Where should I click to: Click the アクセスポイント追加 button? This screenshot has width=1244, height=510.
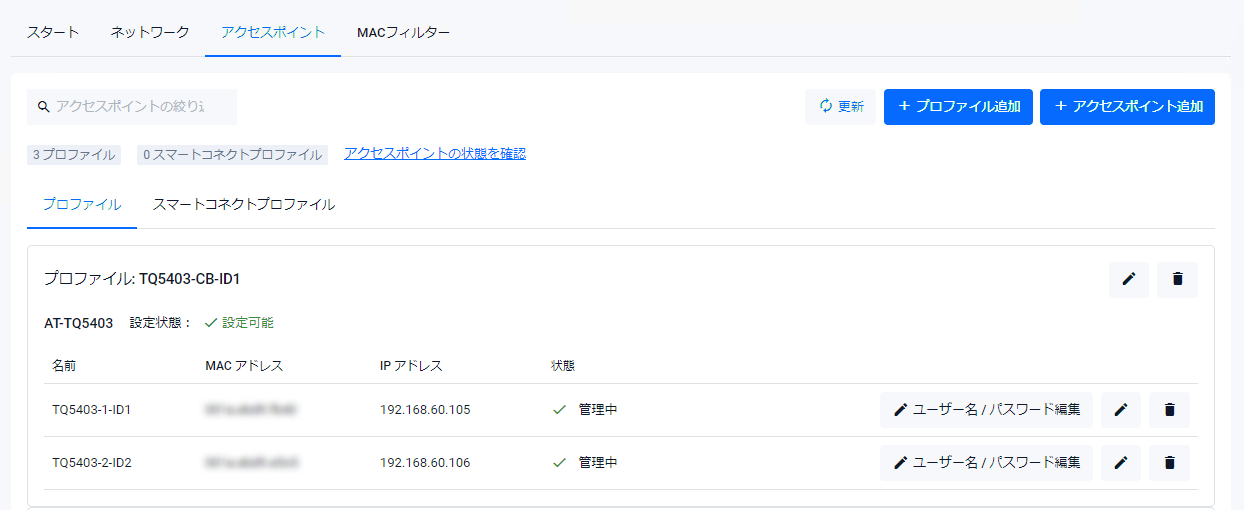pos(1127,107)
